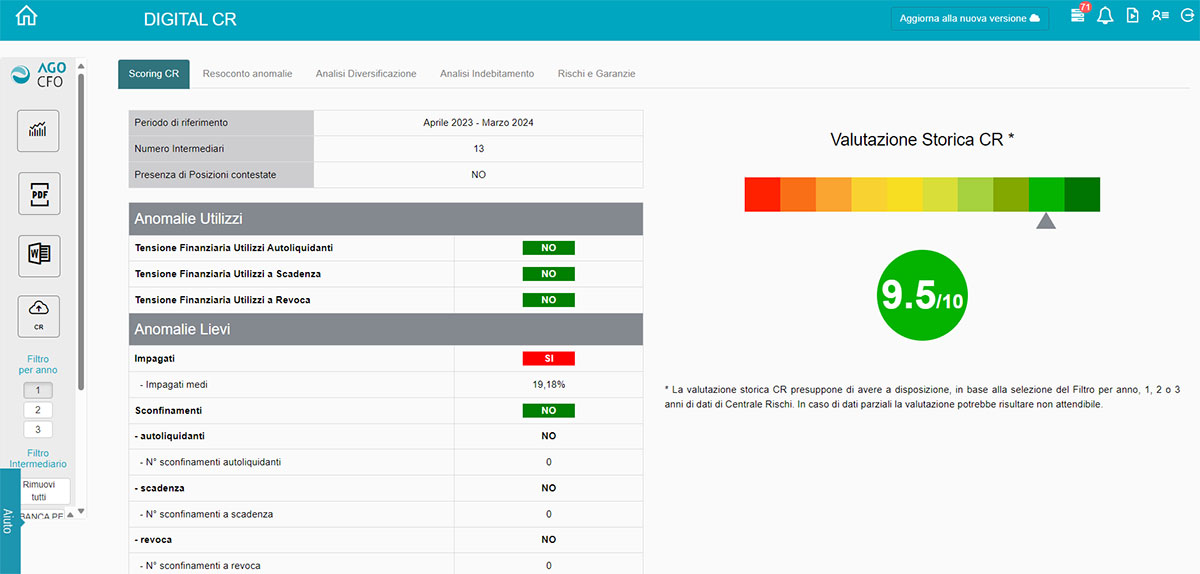Click green NO badge for Sconfinamenti

click(x=549, y=410)
